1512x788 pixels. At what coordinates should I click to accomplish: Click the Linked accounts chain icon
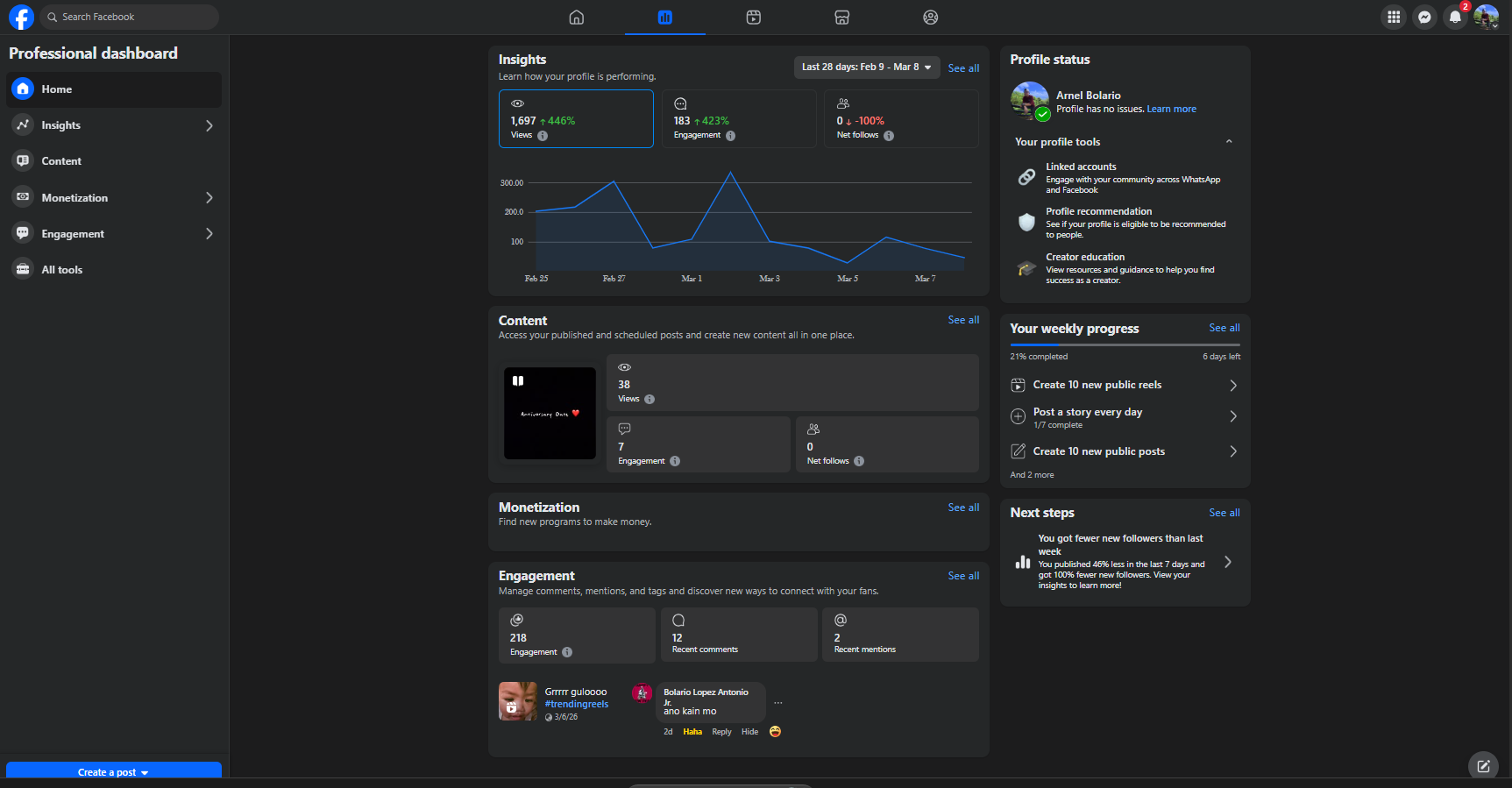click(x=1026, y=177)
